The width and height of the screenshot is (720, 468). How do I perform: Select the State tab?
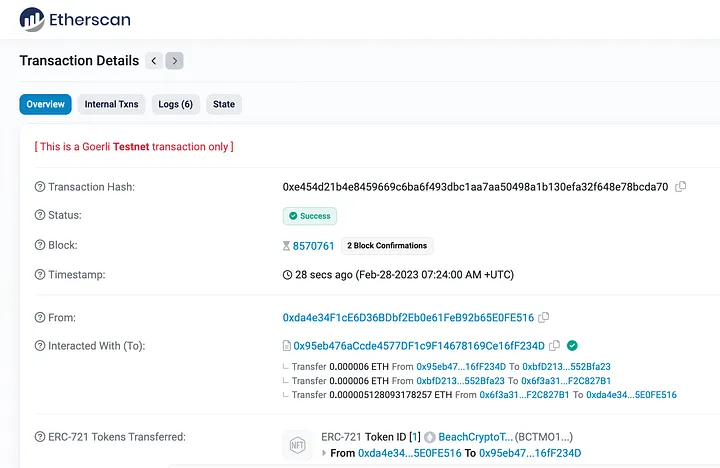(x=224, y=104)
